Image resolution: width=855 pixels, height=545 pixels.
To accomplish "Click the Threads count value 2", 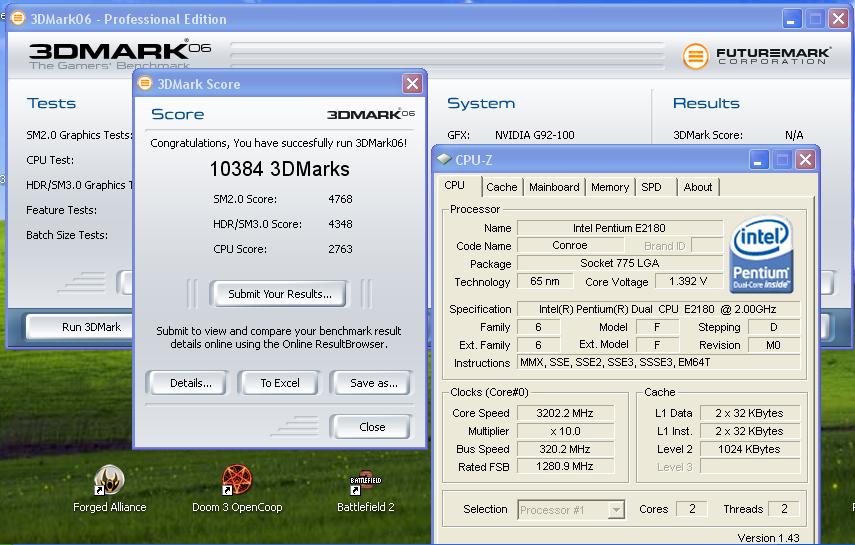I will pos(784,509).
